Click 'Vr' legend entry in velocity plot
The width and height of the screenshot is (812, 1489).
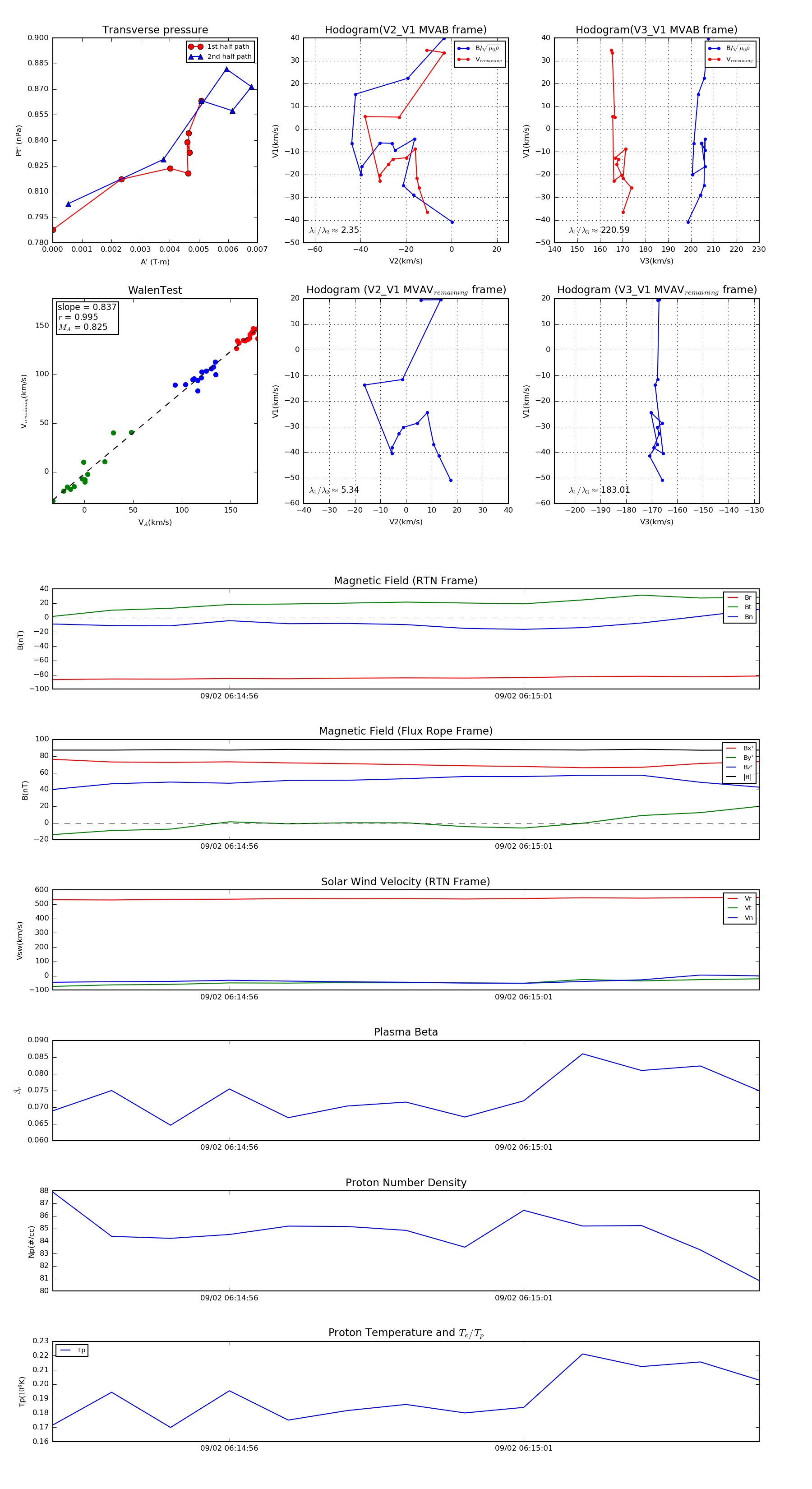click(740, 898)
